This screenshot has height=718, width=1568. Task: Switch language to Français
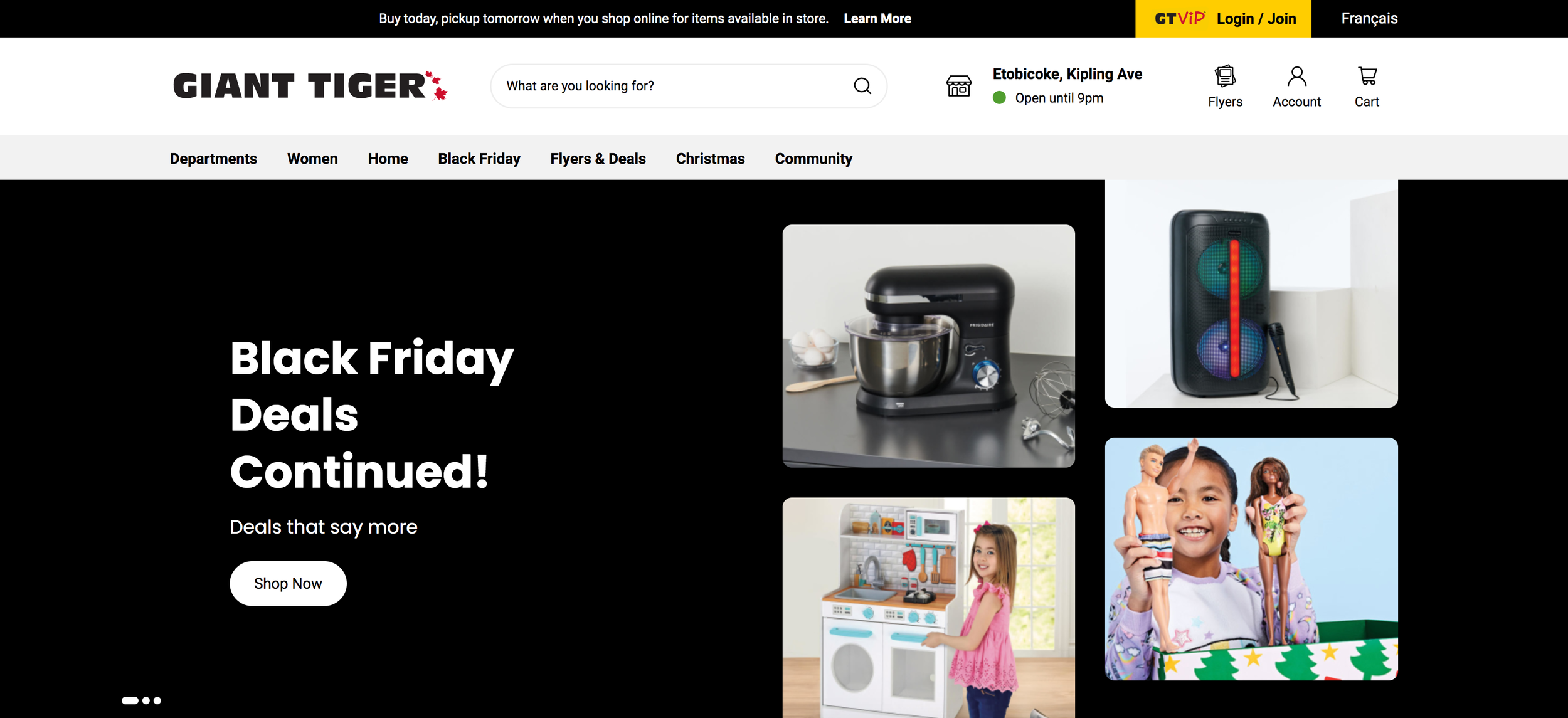[x=1369, y=19]
